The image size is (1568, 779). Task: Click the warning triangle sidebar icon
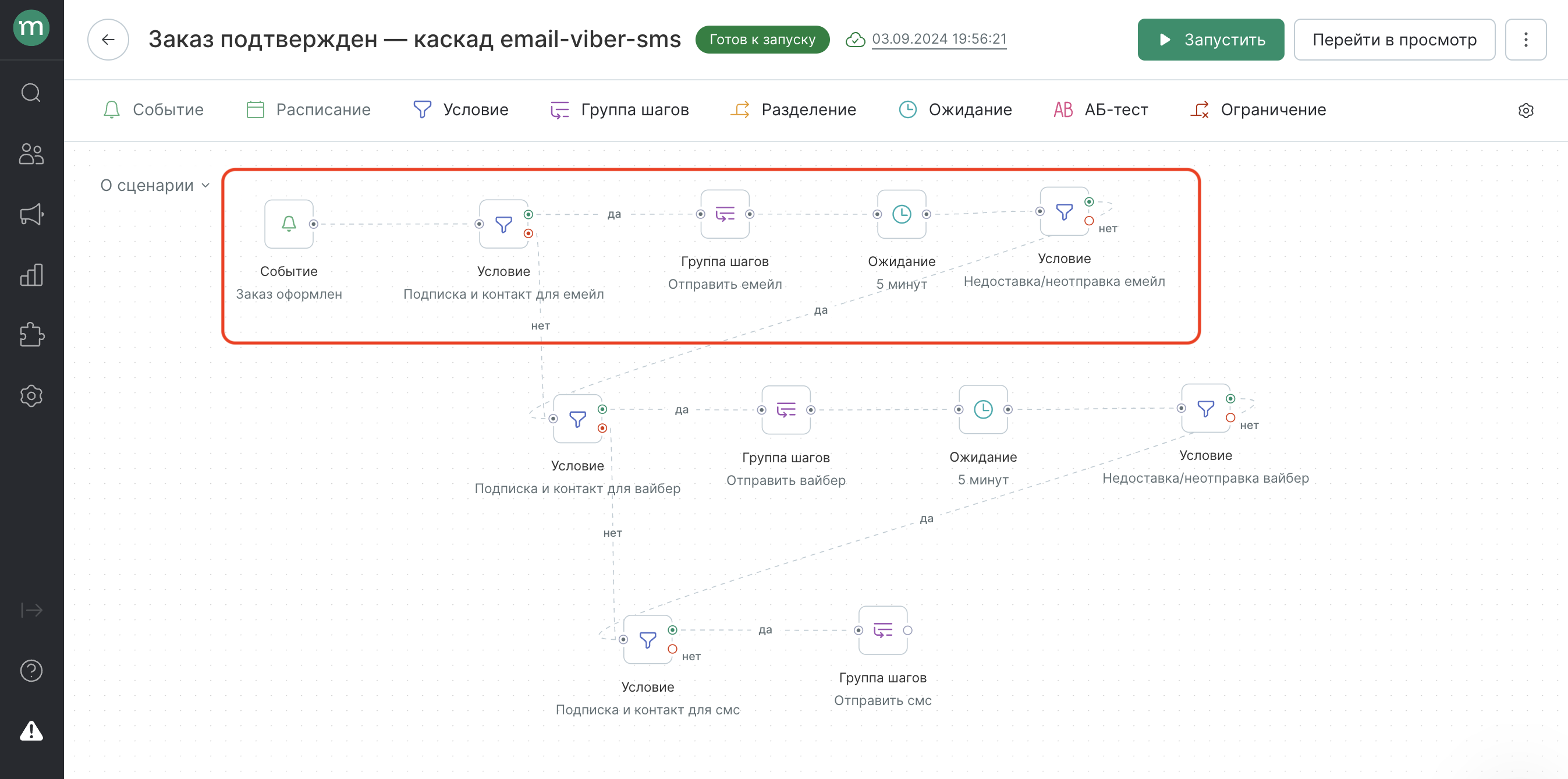pos(31,730)
